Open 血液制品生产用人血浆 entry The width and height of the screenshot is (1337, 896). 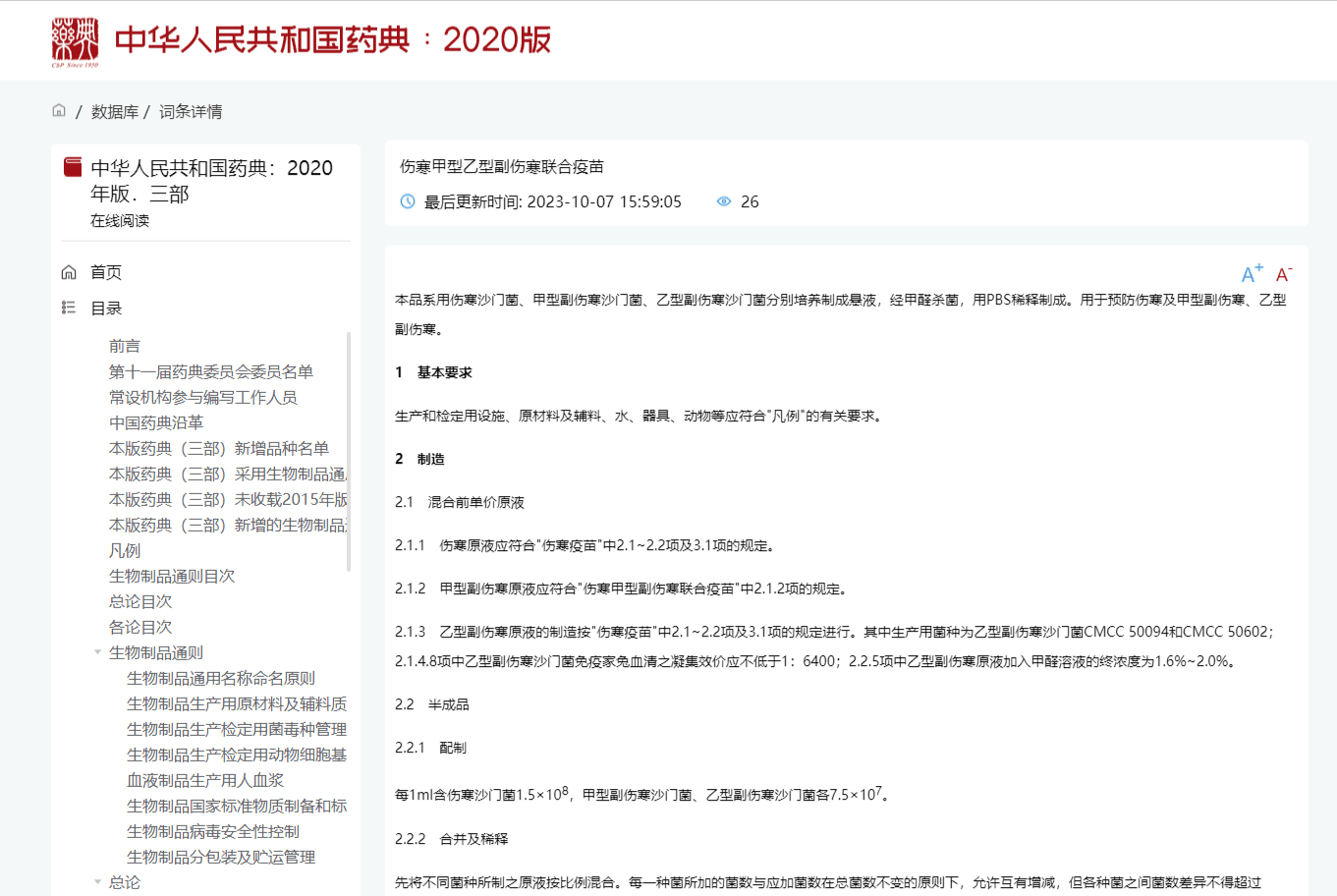pyautogui.click(x=205, y=780)
